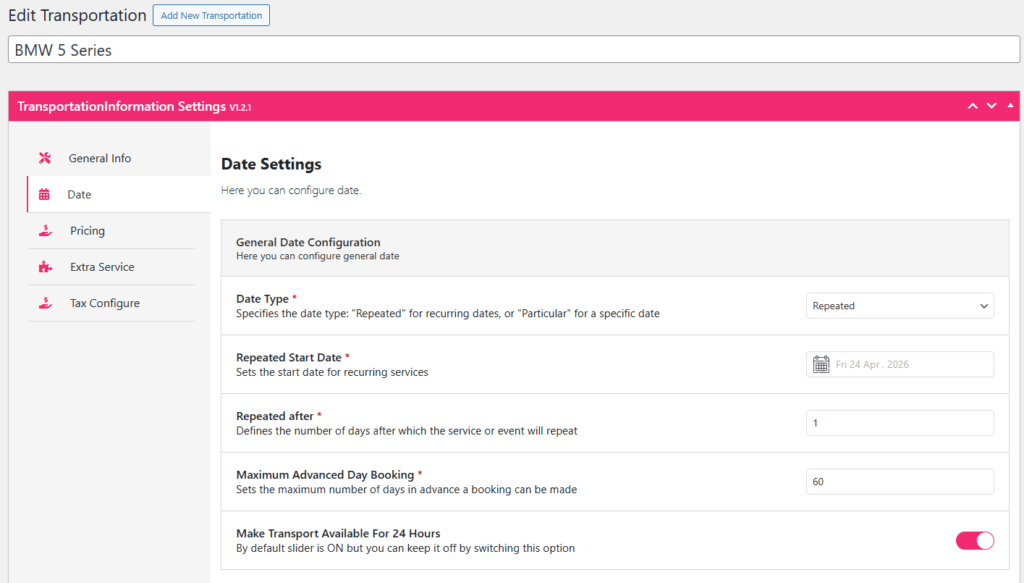Select the Date tab
Screen dimensions: 1024x583
click(118, 195)
